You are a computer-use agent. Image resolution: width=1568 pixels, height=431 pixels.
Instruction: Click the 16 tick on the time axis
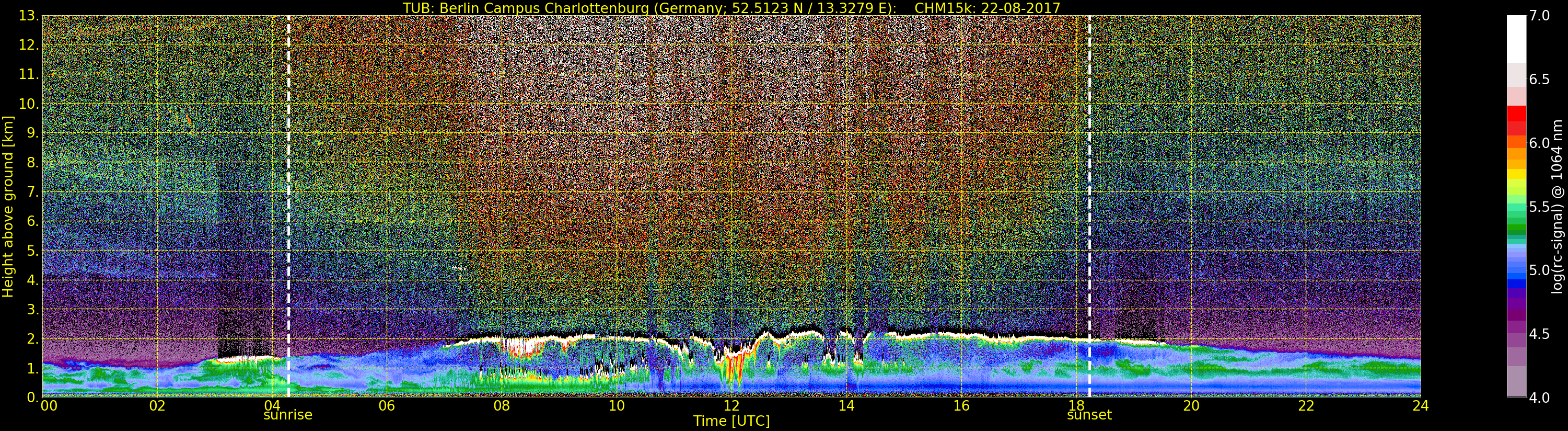coord(961,406)
